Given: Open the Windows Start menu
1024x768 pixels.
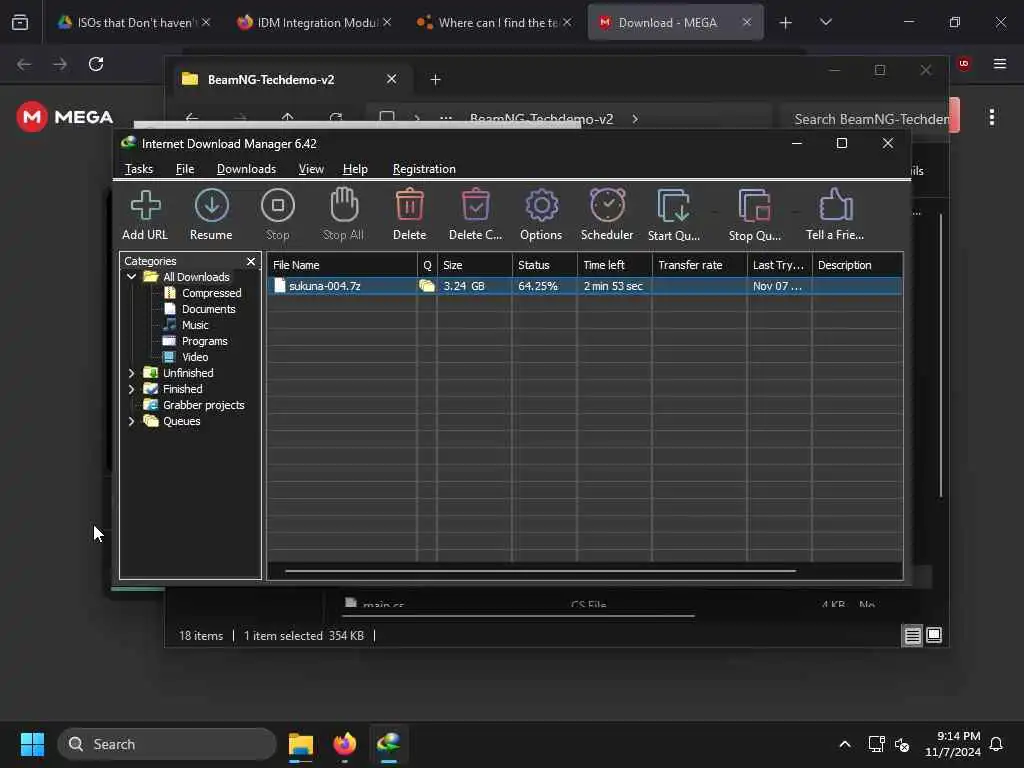Looking at the screenshot, I should [x=32, y=744].
